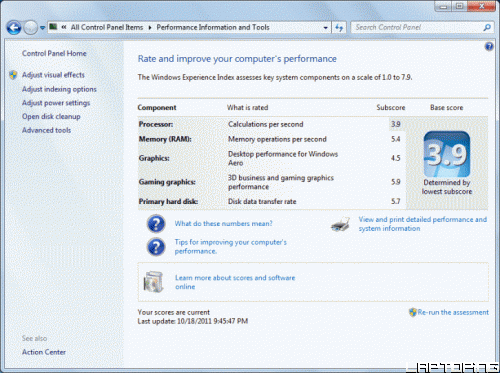Viewport: 500px width, 373px height.
Task: Open Adjust power settings
Action: [x=56, y=103]
